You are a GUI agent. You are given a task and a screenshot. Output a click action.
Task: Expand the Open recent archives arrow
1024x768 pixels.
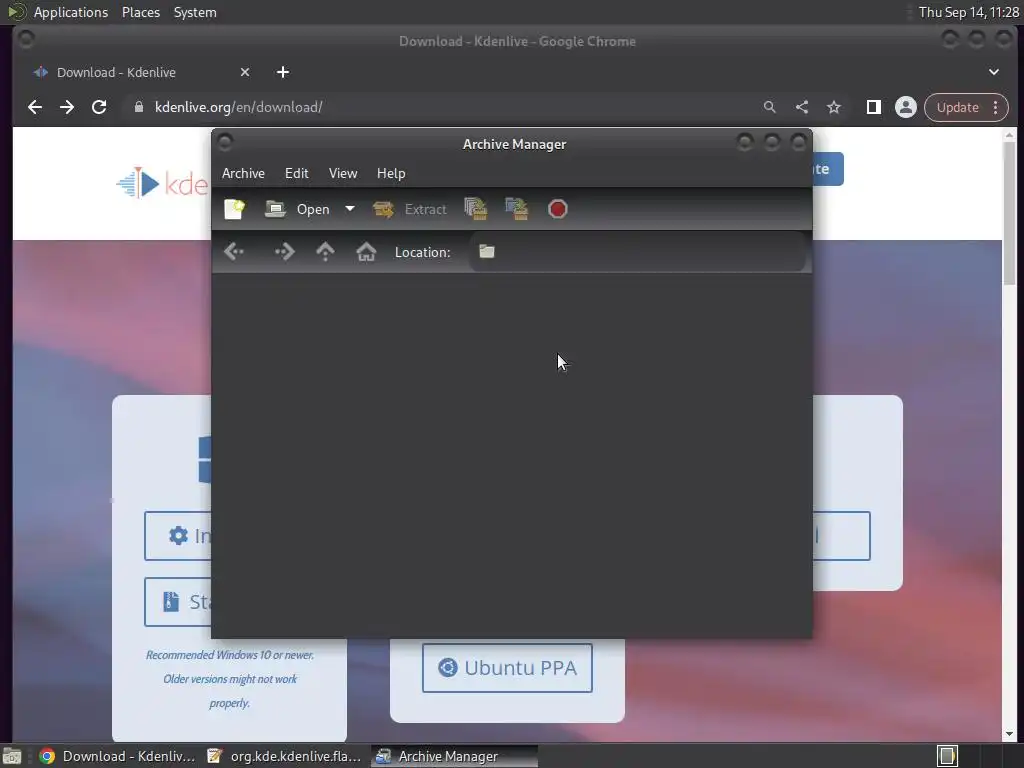point(350,209)
